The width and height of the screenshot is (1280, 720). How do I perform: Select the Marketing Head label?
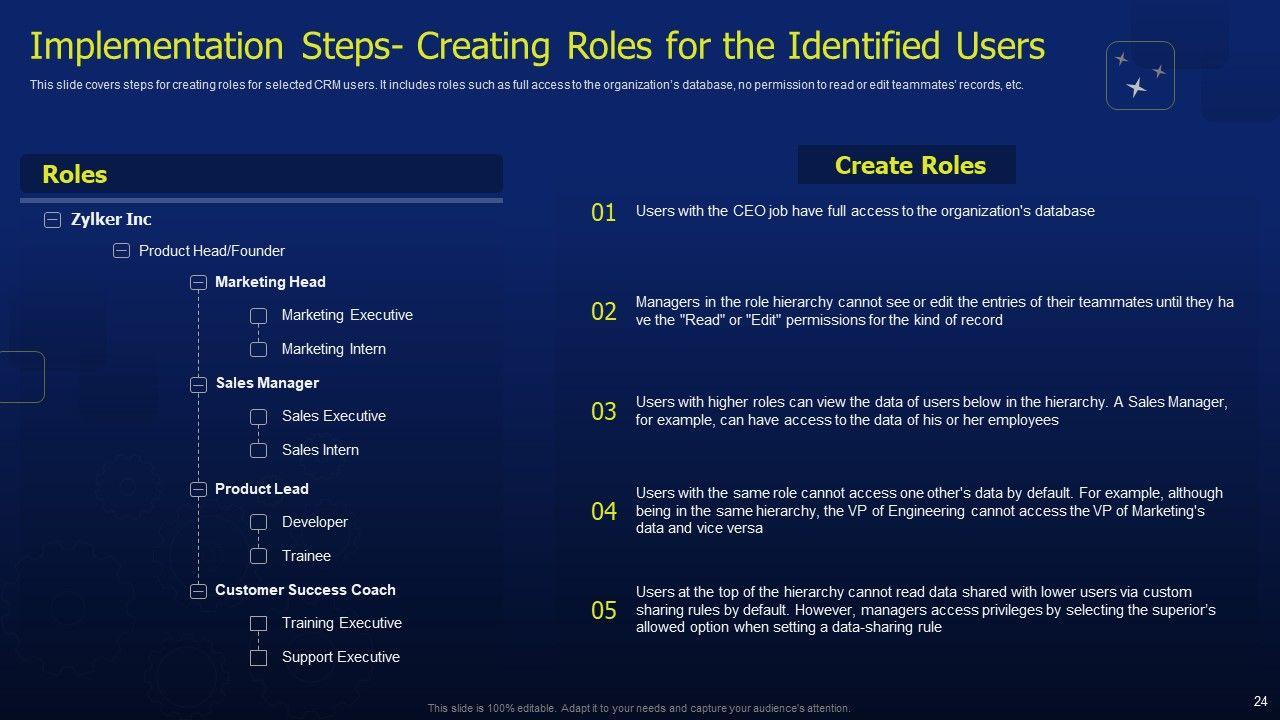270,282
